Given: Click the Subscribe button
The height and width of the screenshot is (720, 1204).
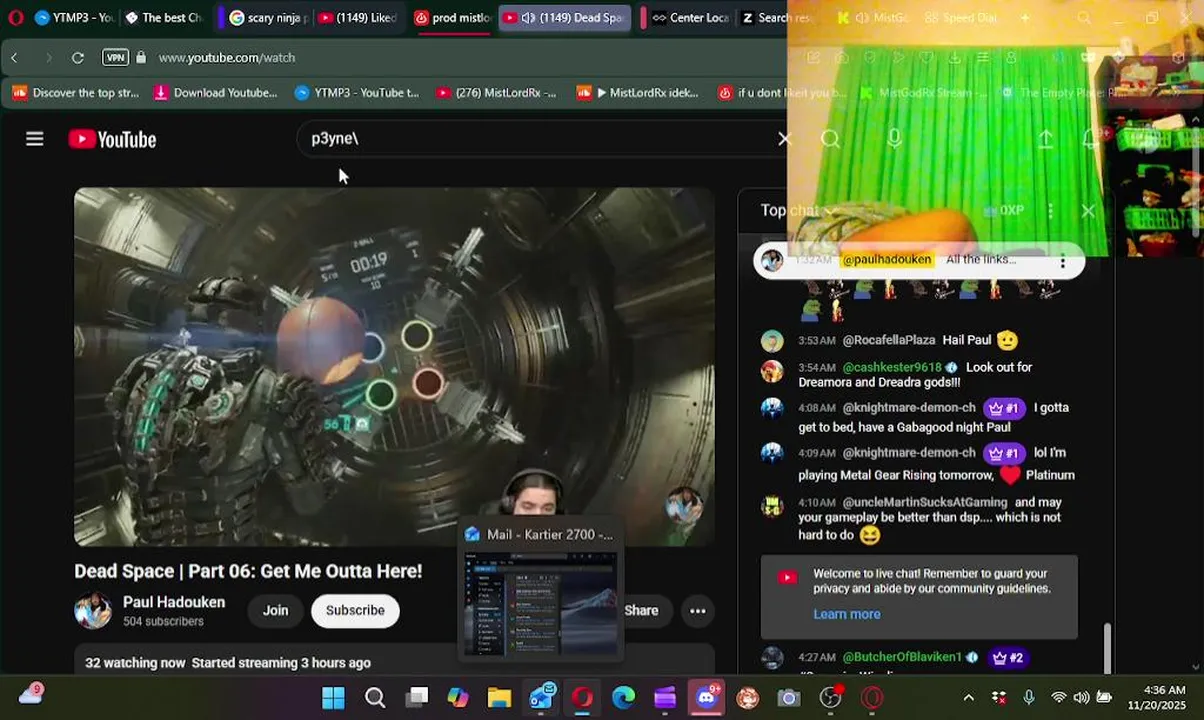Looking at the screenshot, I should click(355, 610).
